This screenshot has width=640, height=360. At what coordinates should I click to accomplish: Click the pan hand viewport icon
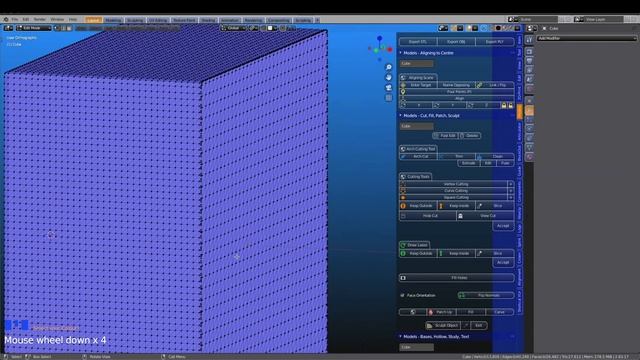click(x=389, y=78)
